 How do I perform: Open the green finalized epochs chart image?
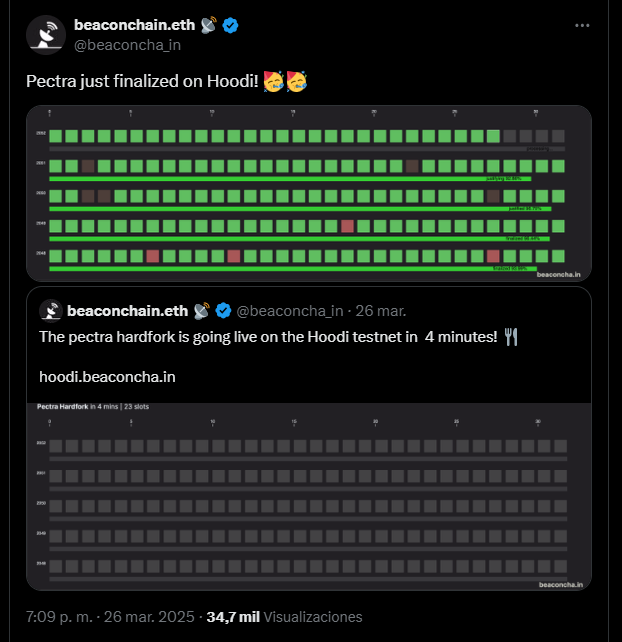309,193
